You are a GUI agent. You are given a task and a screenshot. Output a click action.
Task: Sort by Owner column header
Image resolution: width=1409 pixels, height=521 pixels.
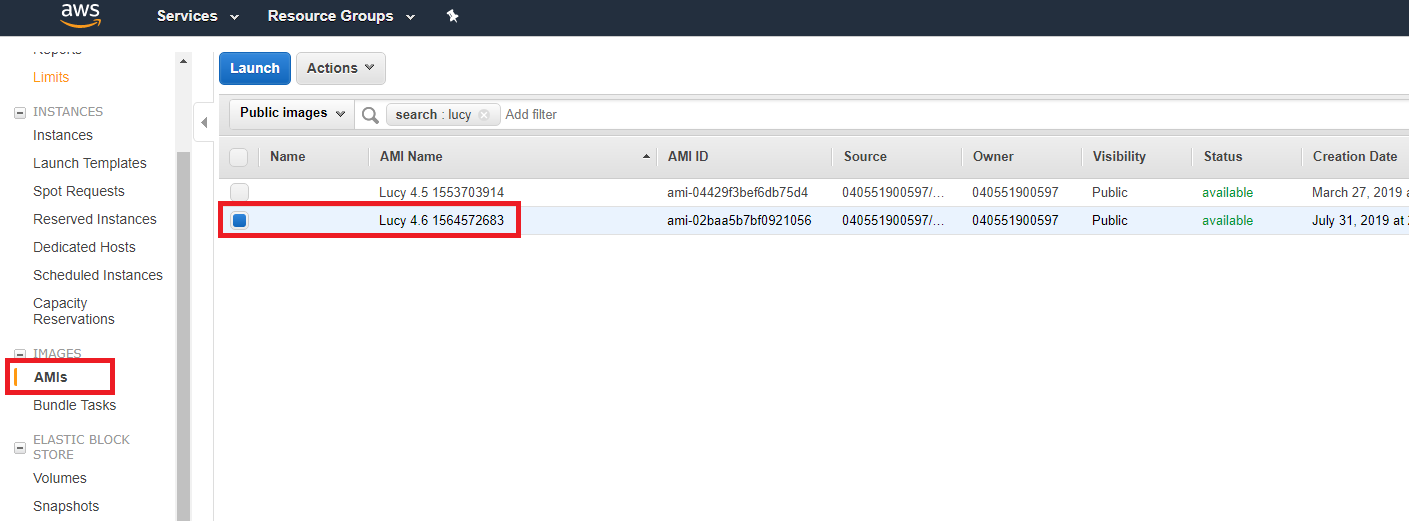pos(993,157)
